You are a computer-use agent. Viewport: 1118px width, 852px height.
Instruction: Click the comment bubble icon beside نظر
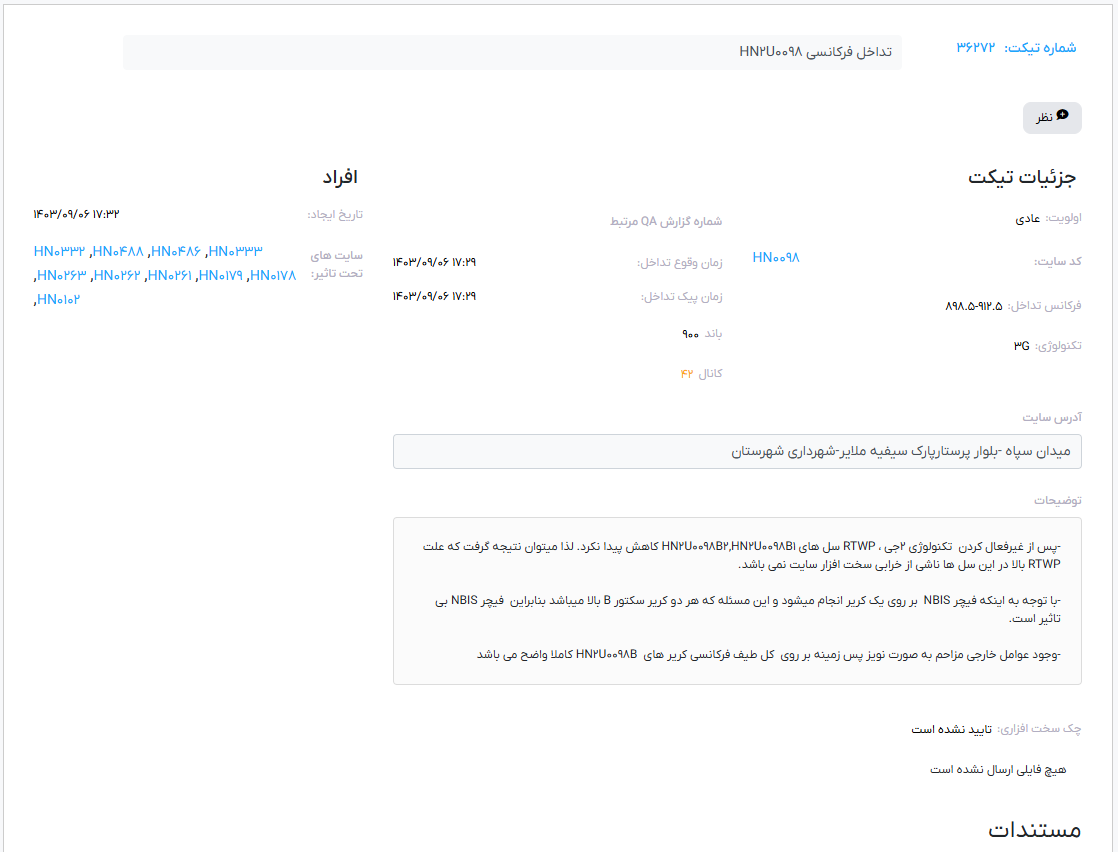[x=1062, y=115]
